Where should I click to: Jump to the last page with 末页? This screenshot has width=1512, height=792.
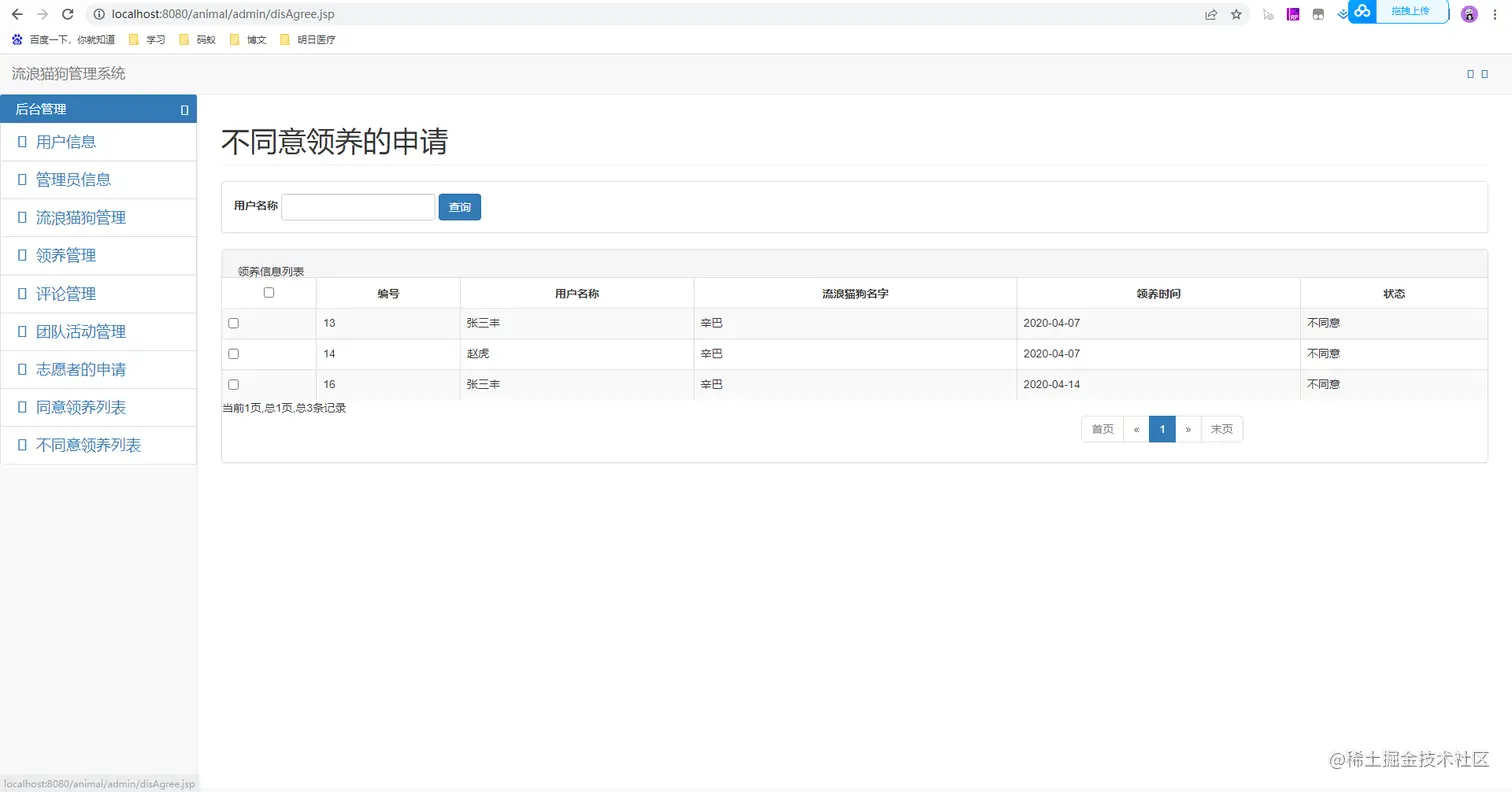[1221, 428]
